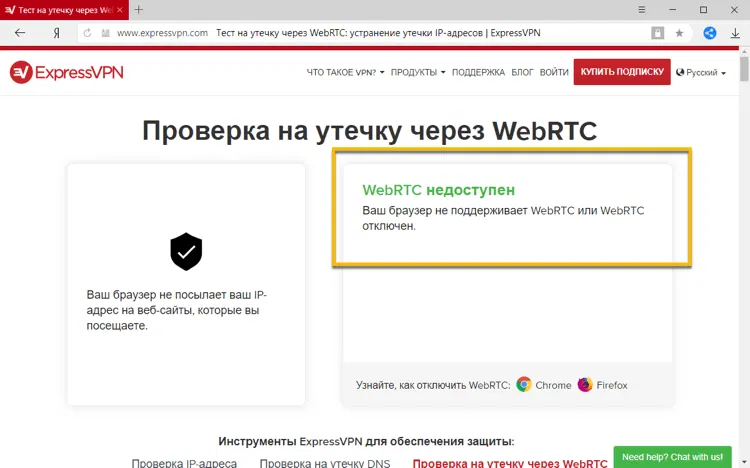Open the Проверка на утечку через WebRTC link

[x=510, y=463]
